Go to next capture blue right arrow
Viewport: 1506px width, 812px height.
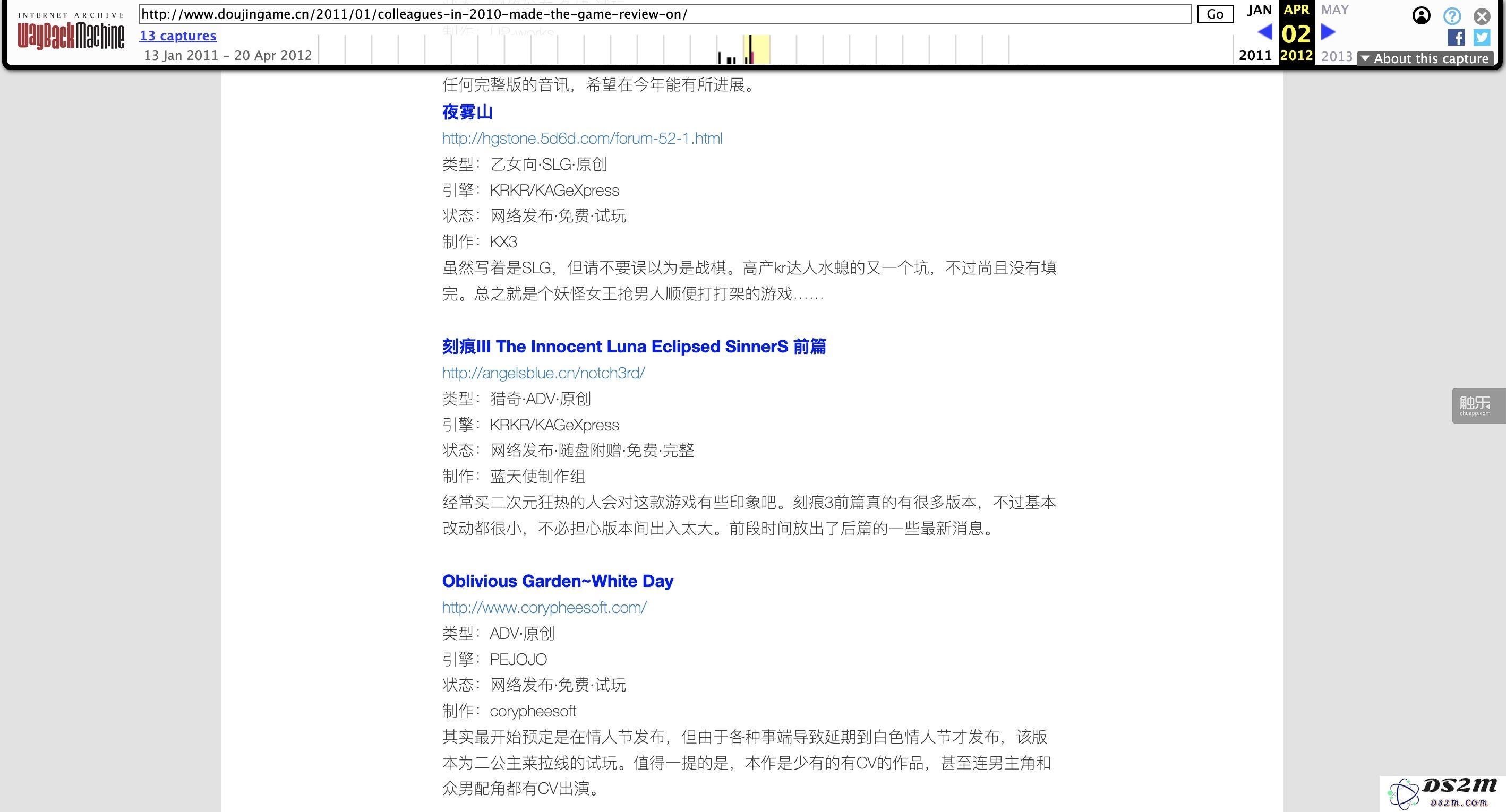coord(1328,31)
